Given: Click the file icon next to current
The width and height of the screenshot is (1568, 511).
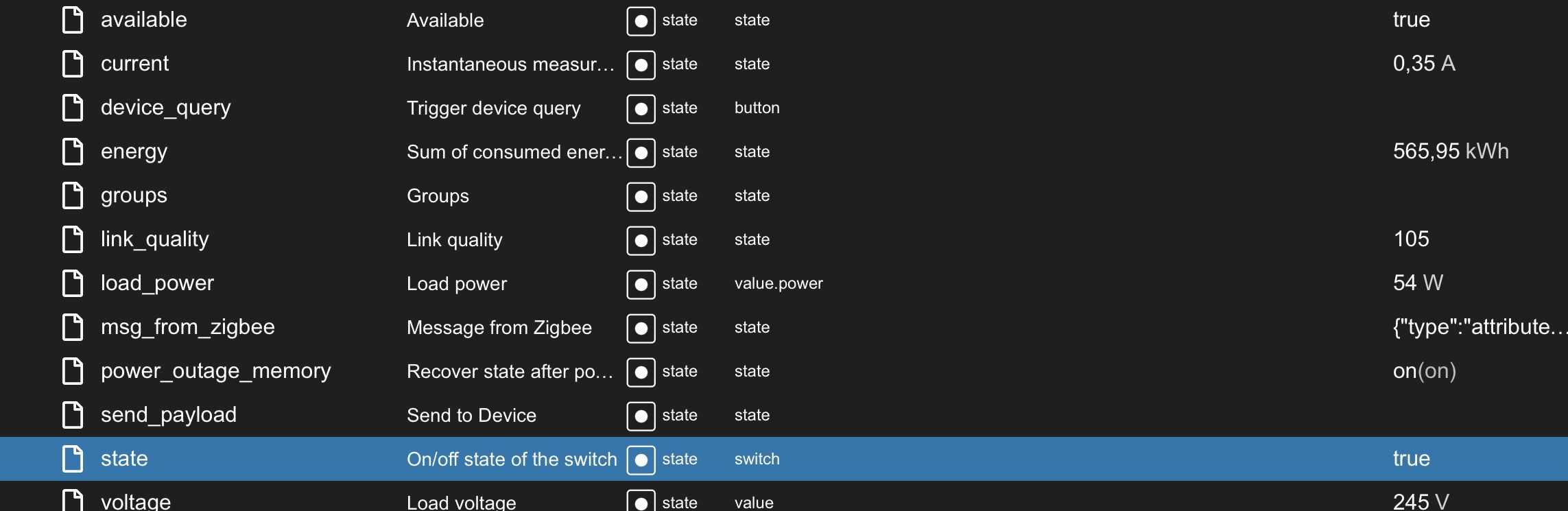Looking at the screenshot, I should (x=73, y=64).
